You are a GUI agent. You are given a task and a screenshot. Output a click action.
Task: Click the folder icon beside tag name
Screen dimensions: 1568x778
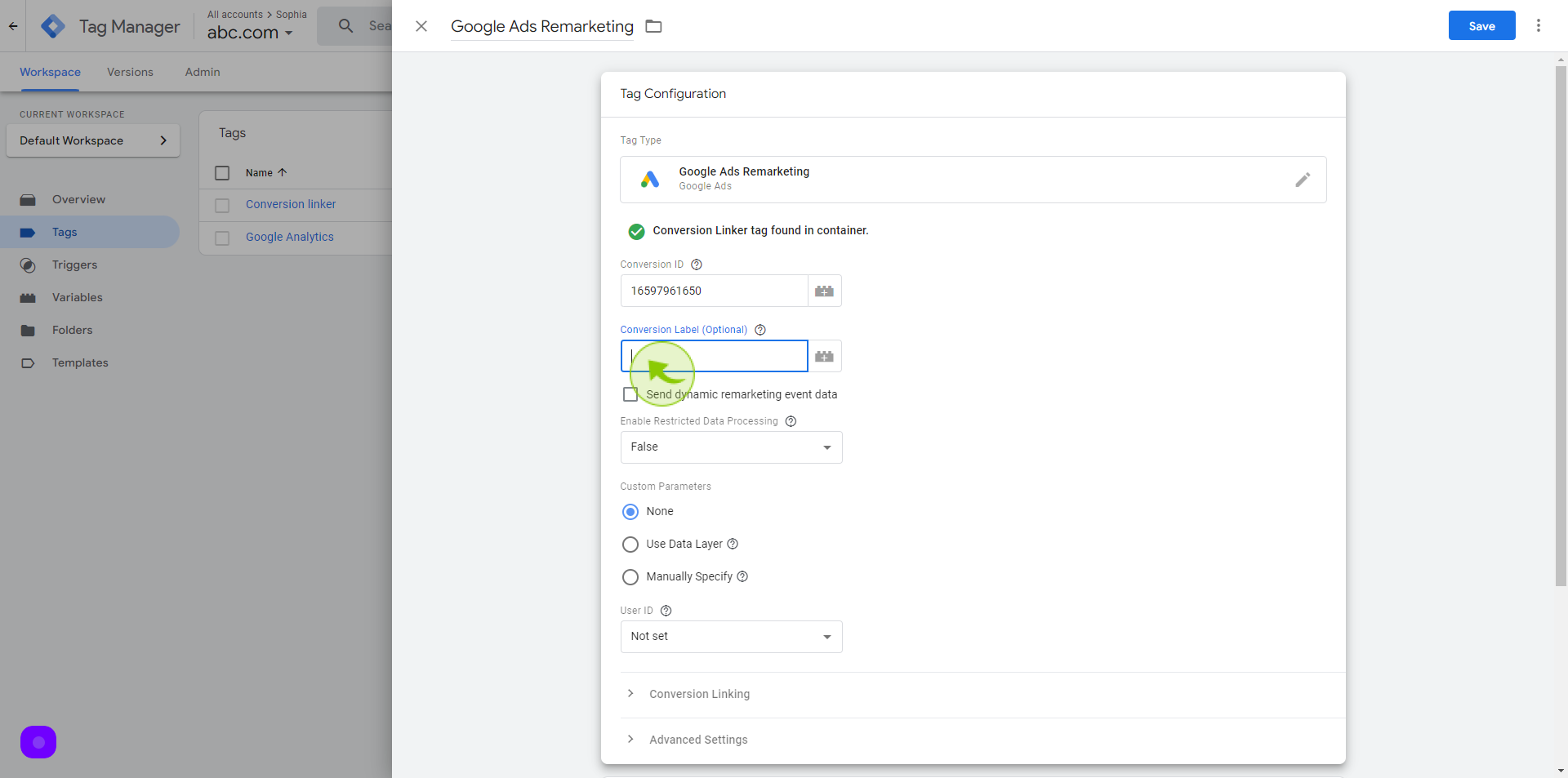coord(653,26)
